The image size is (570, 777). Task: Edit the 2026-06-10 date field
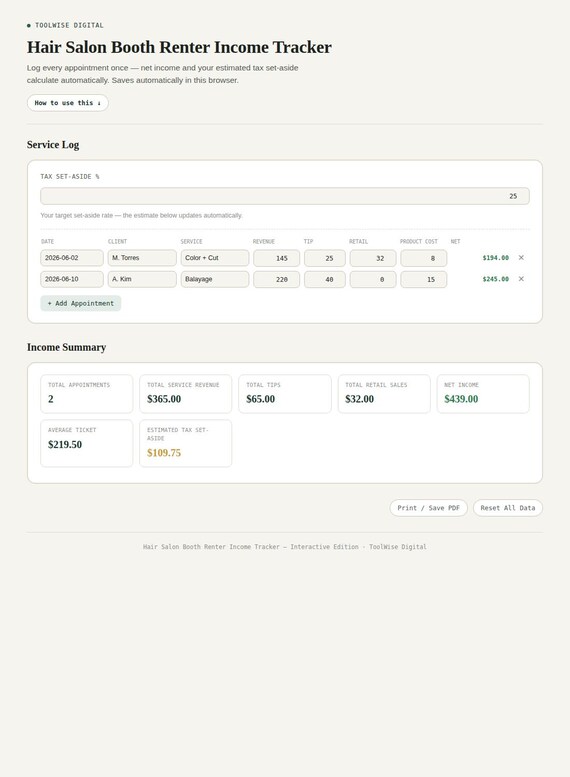[72, 279]
